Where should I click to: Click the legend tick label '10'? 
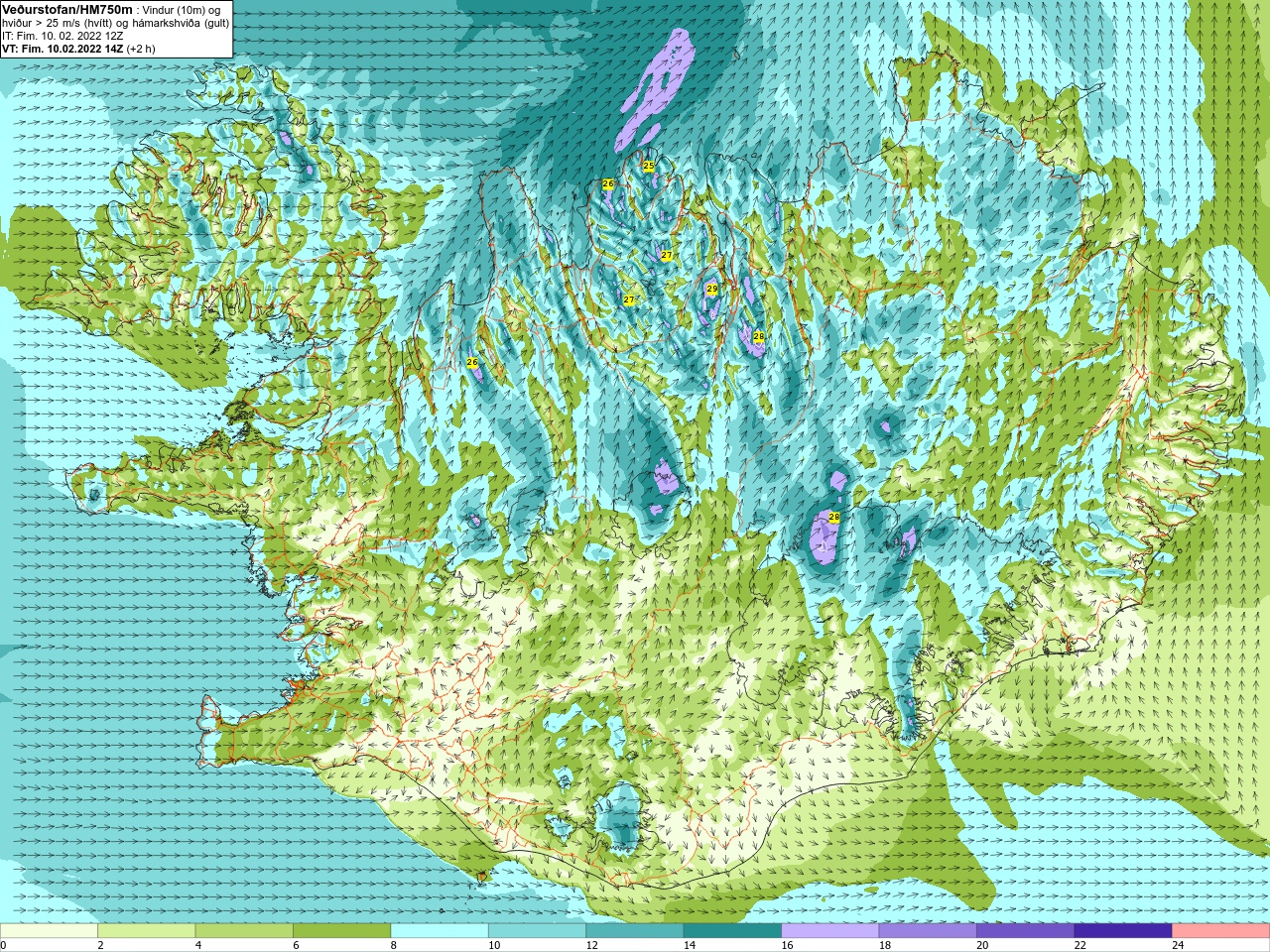(494, 945)
